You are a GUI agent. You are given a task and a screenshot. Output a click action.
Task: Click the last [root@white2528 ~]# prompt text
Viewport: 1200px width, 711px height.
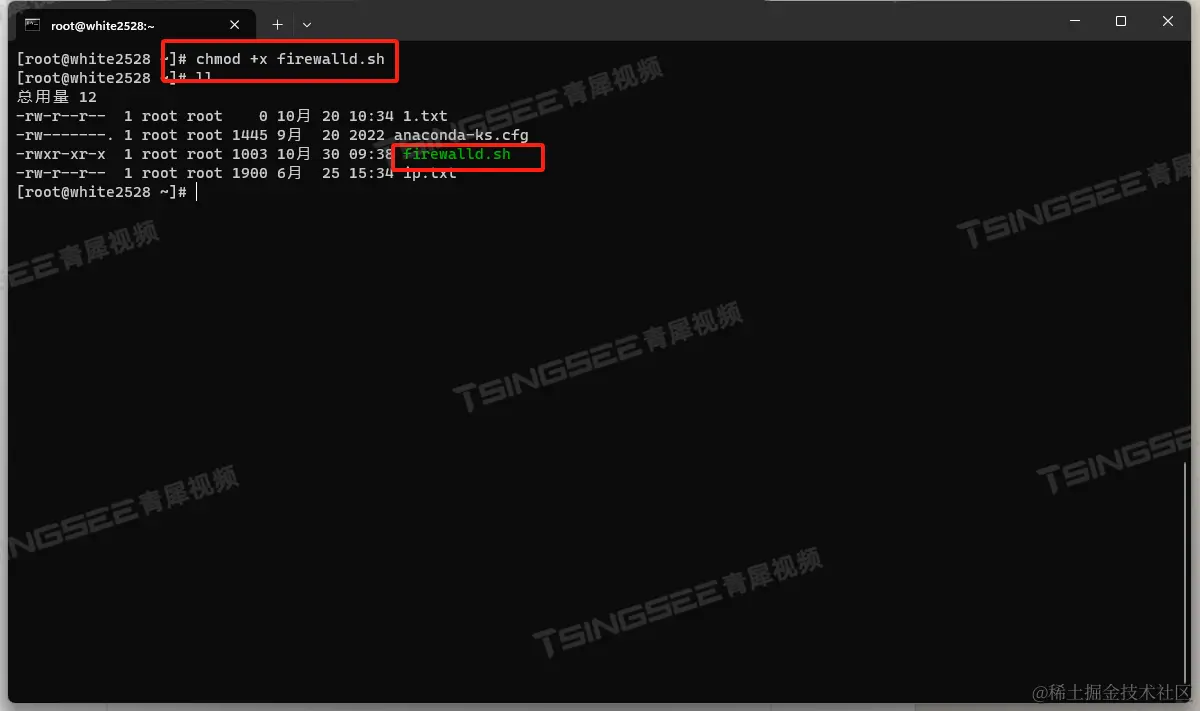(102, 192)
